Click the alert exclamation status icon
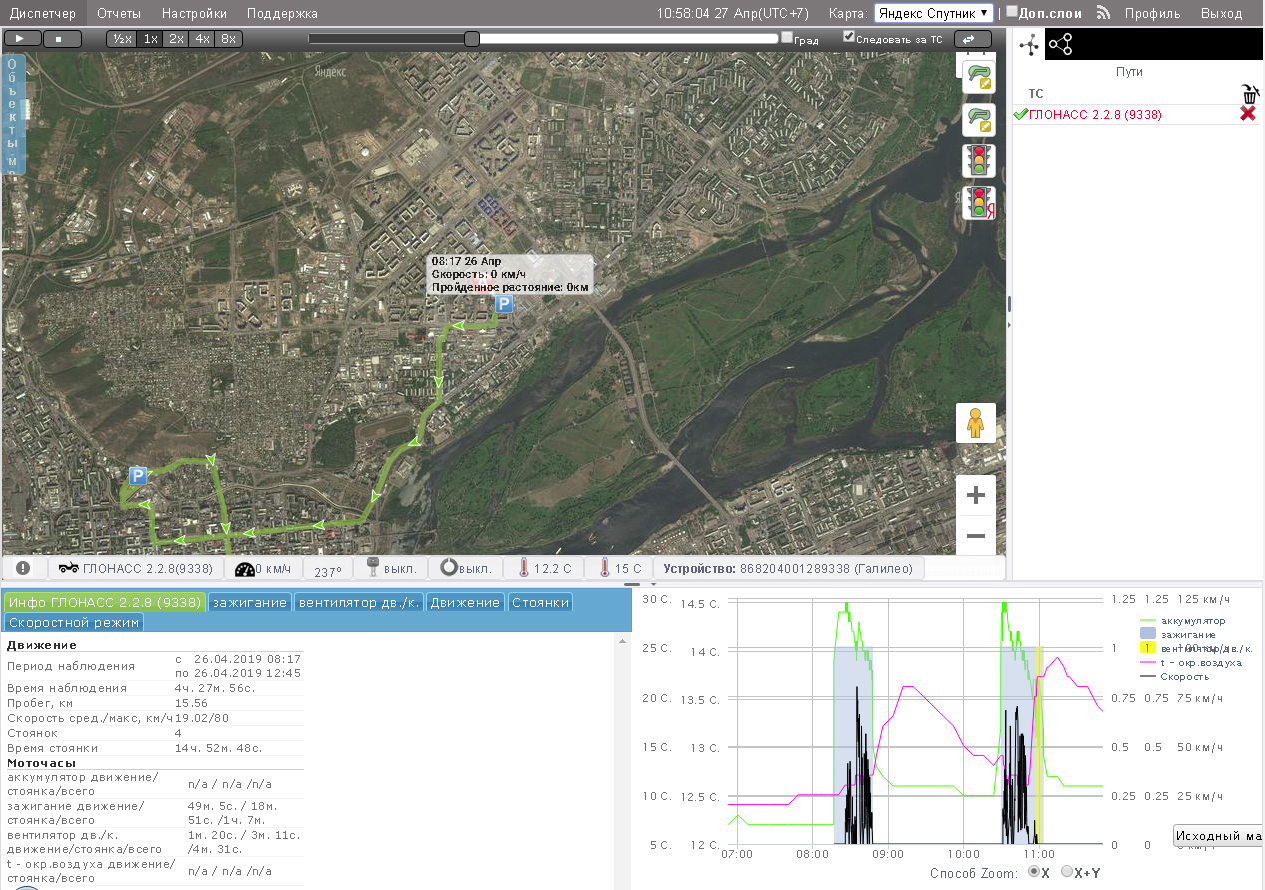 point(23,568)
